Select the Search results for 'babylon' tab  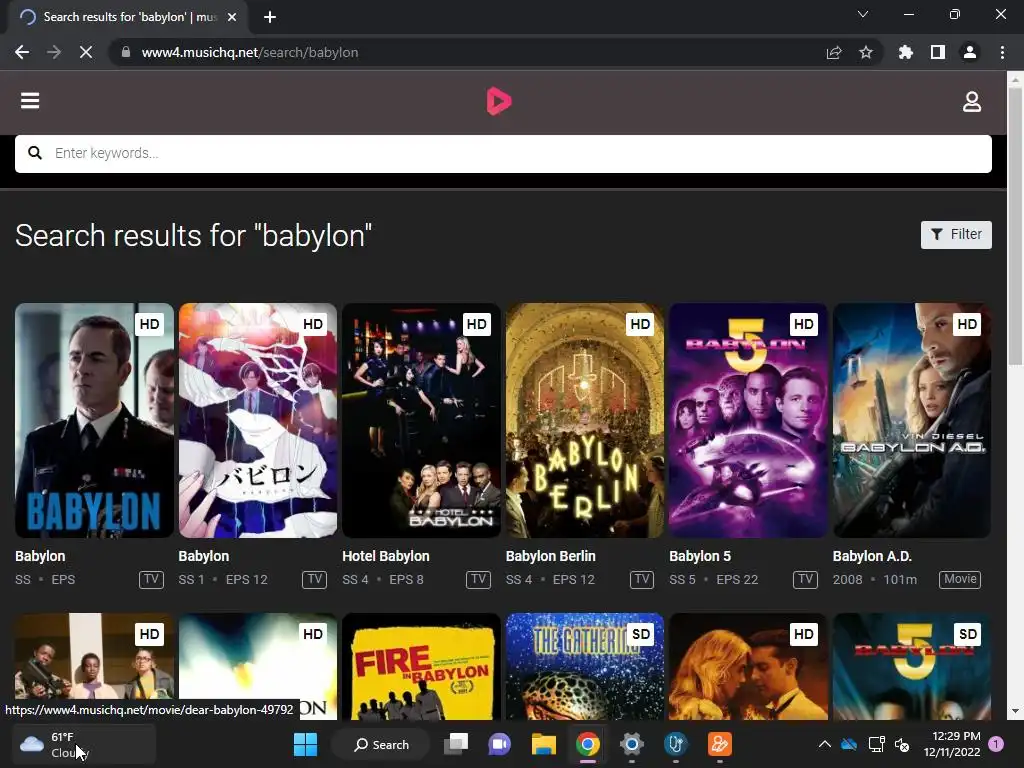[x=127, y=17]
